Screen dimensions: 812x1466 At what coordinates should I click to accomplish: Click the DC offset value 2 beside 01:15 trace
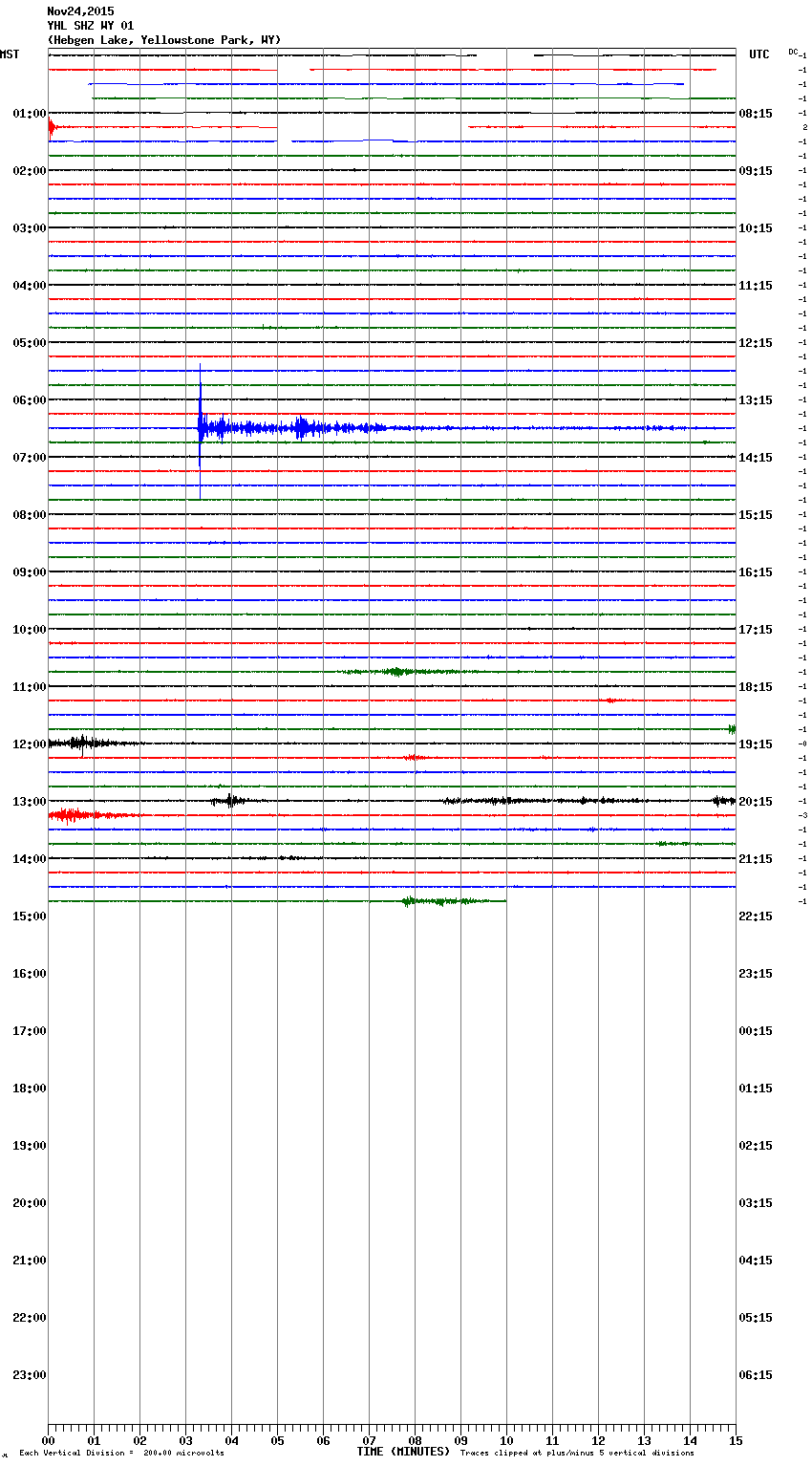[x=804, y=128]
